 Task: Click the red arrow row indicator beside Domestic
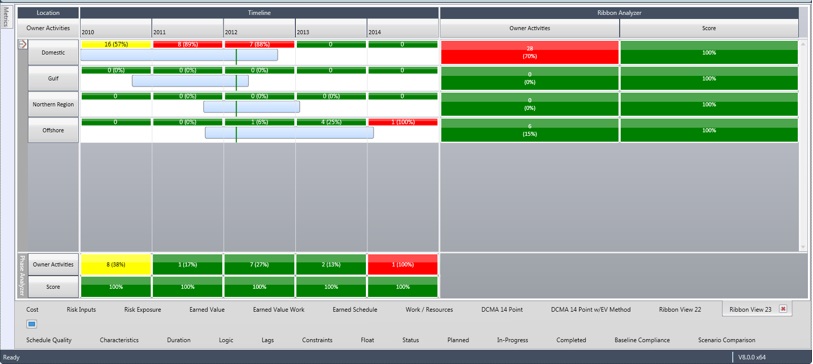click(x=22, y=45)
